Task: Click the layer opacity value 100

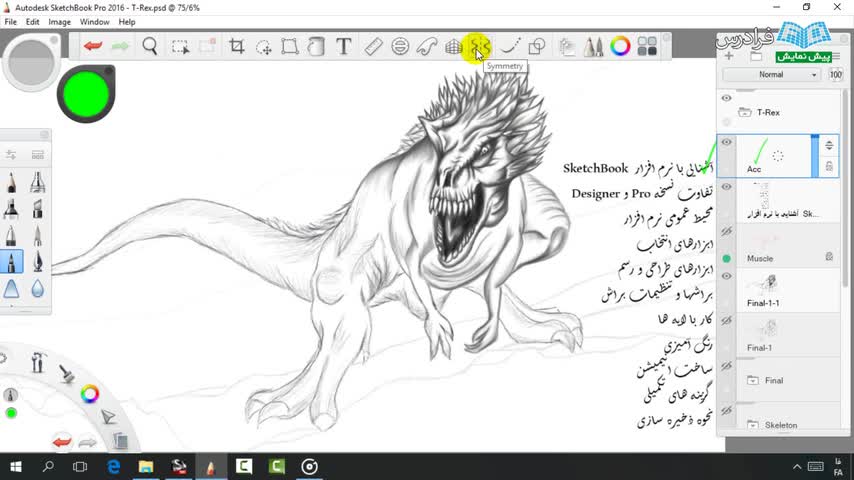Action: click(835, 75)
